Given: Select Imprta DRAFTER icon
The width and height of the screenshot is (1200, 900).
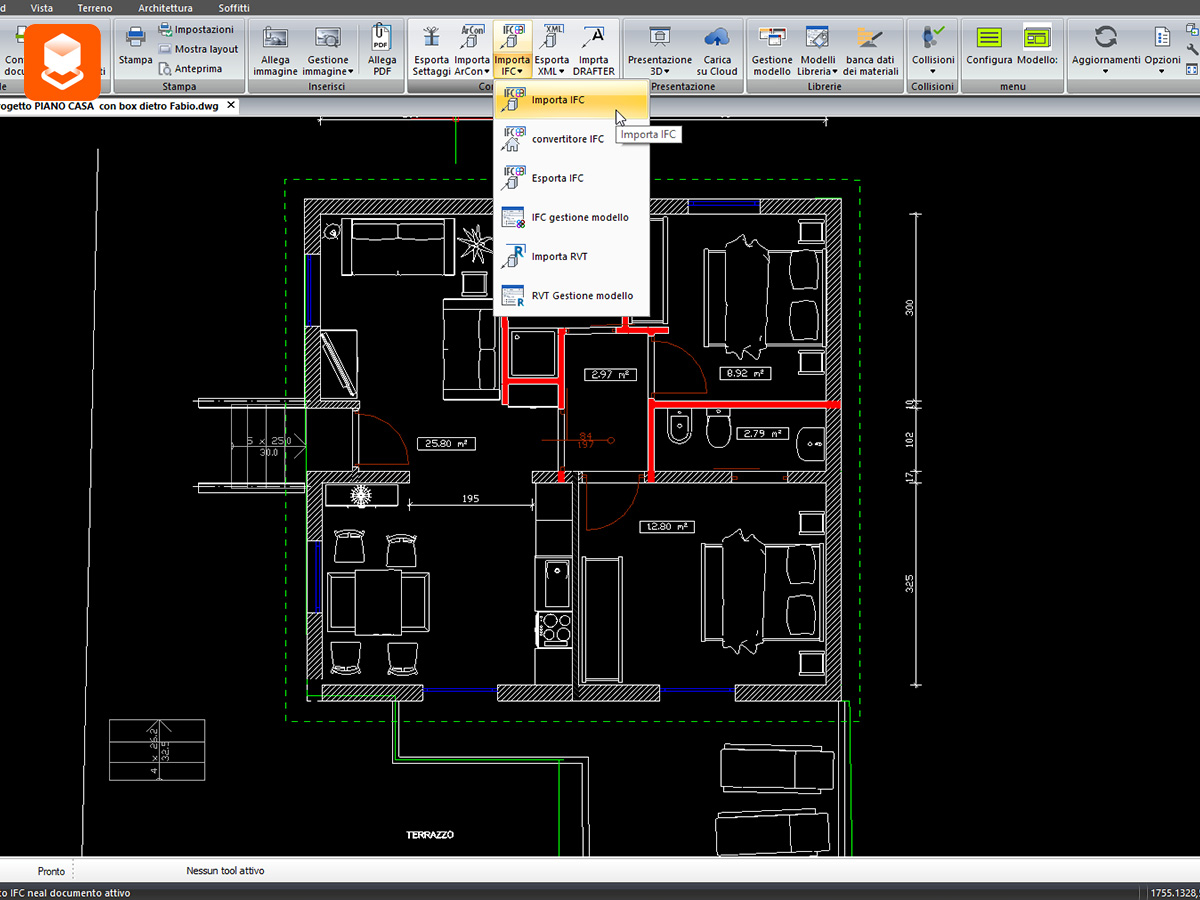Looking at the screenshot, I should (594, 50).
